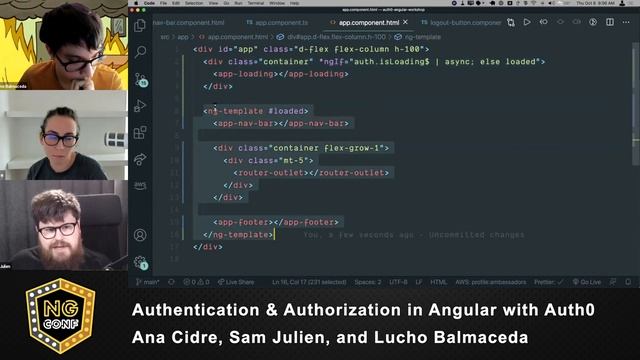640x360 pixels.
Task: Open the Manage gear icon
Action: (141, 262)
